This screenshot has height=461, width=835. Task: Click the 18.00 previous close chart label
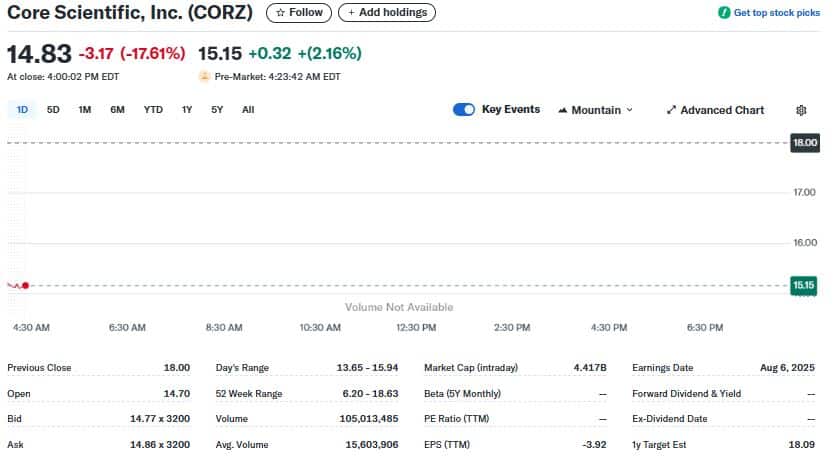click(x=805, y=143)
